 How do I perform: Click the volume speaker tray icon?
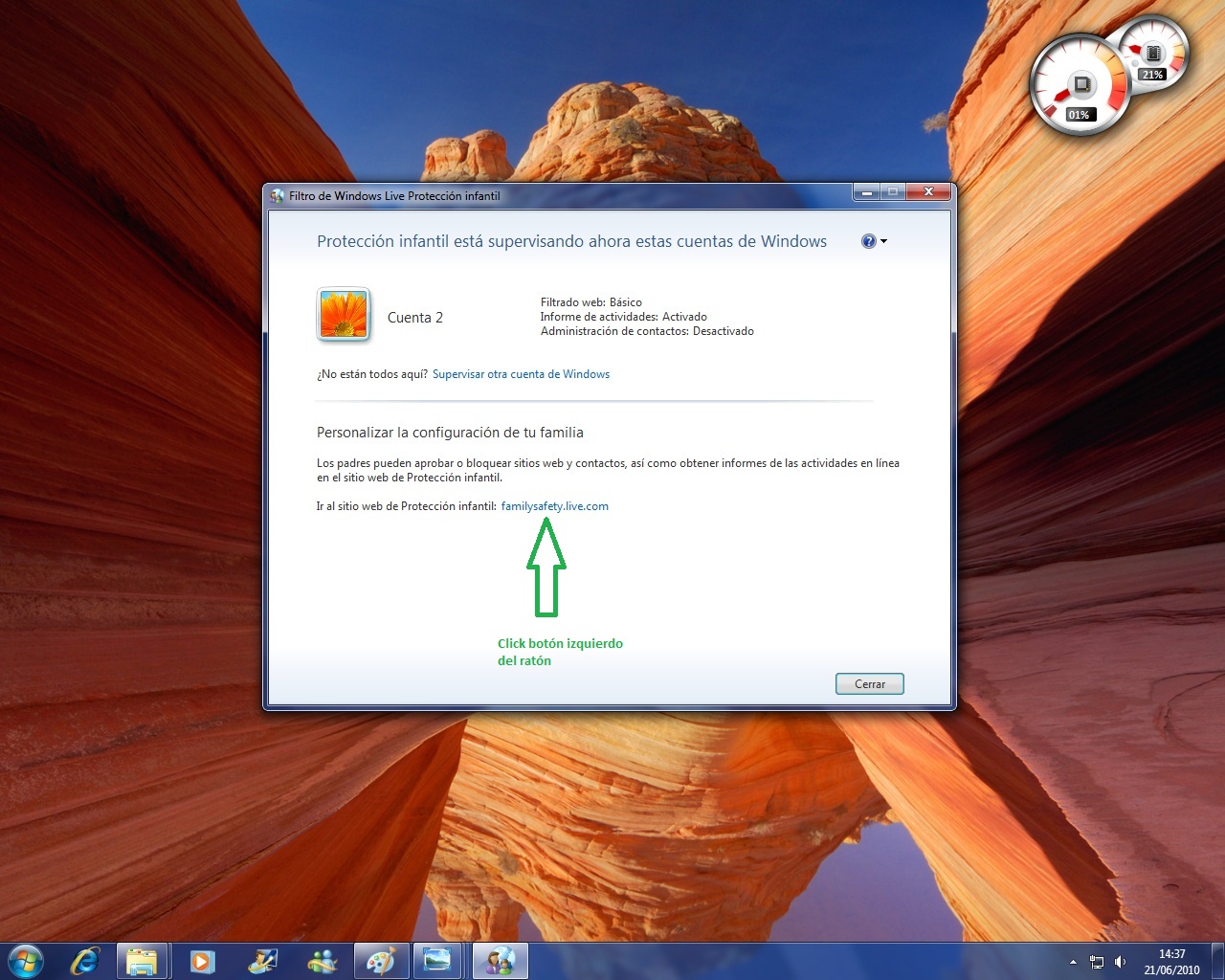[1121, 962]
